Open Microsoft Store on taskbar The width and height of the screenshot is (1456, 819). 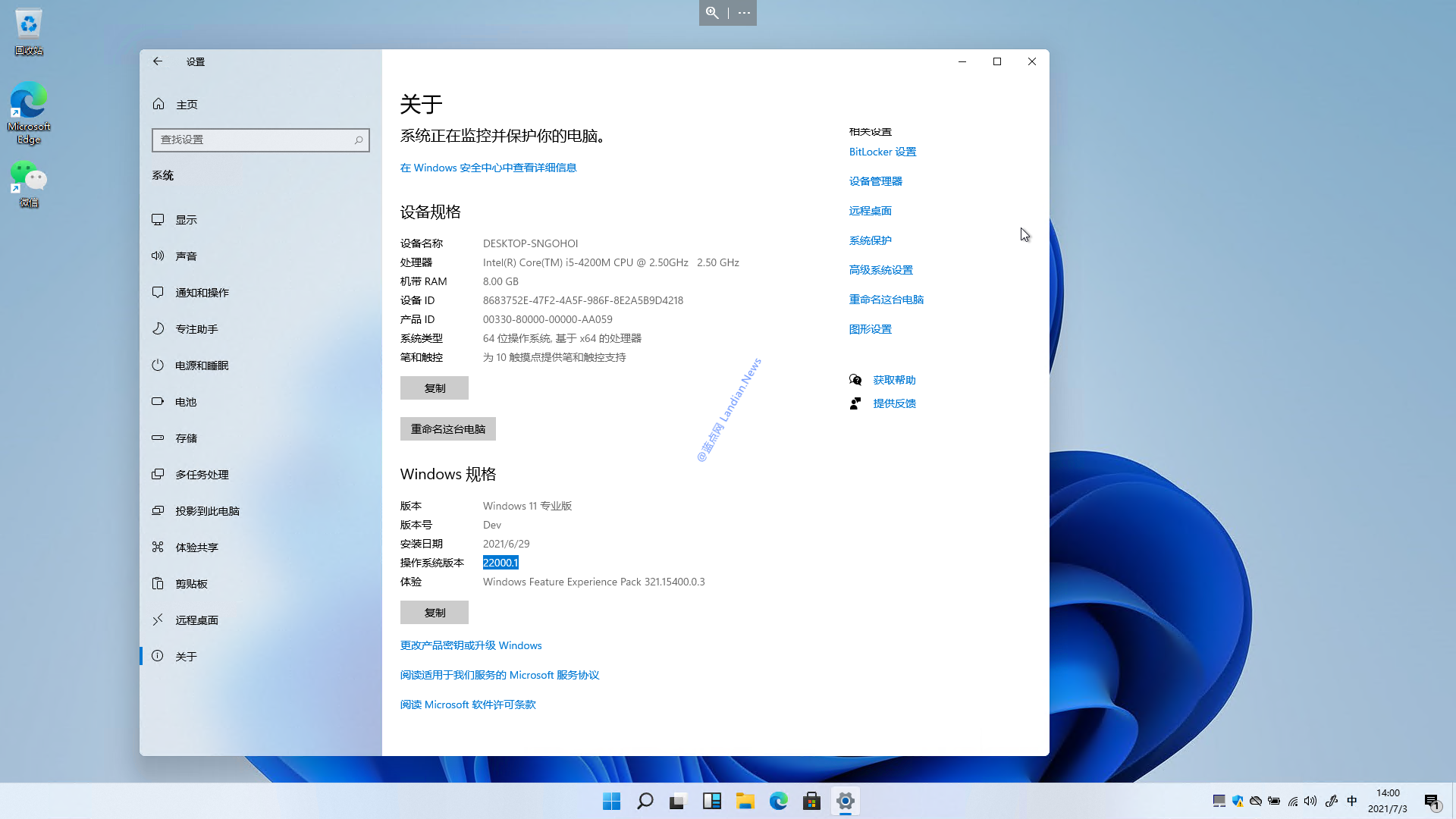pyautogui.click(x=811, y=802)
